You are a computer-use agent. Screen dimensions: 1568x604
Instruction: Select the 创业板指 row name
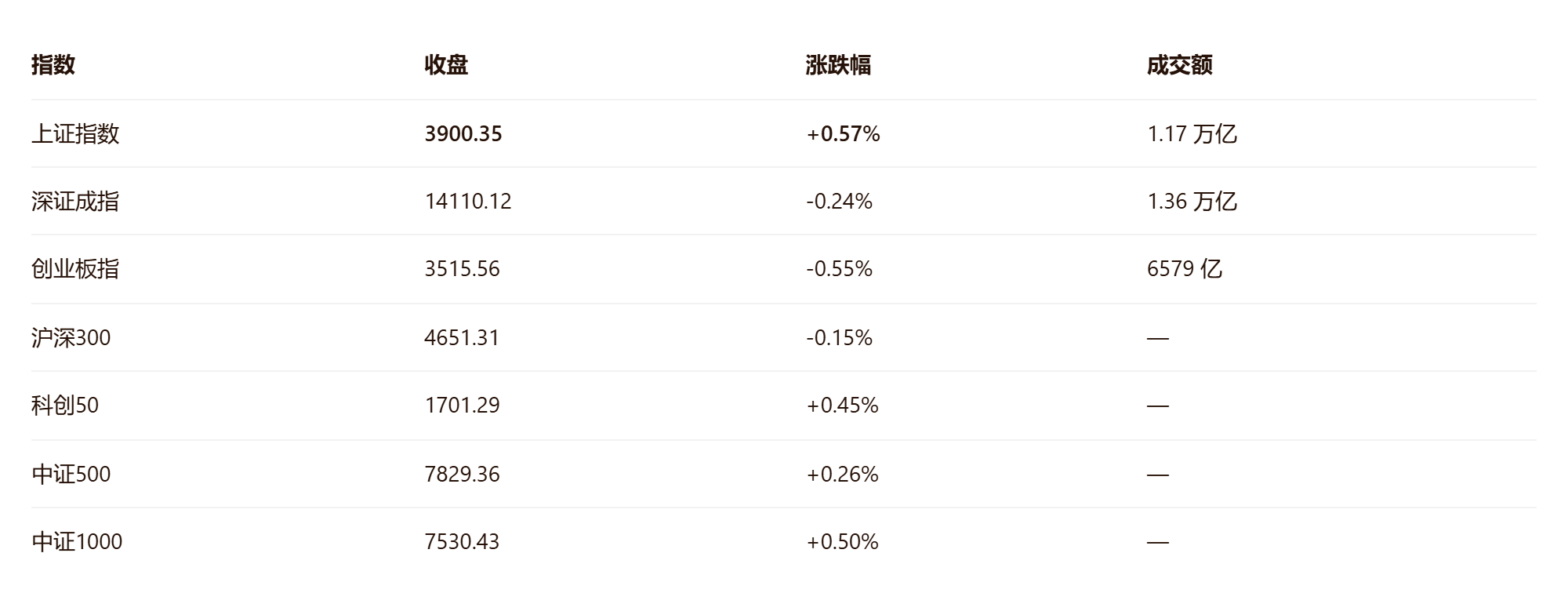click(75, 269)
